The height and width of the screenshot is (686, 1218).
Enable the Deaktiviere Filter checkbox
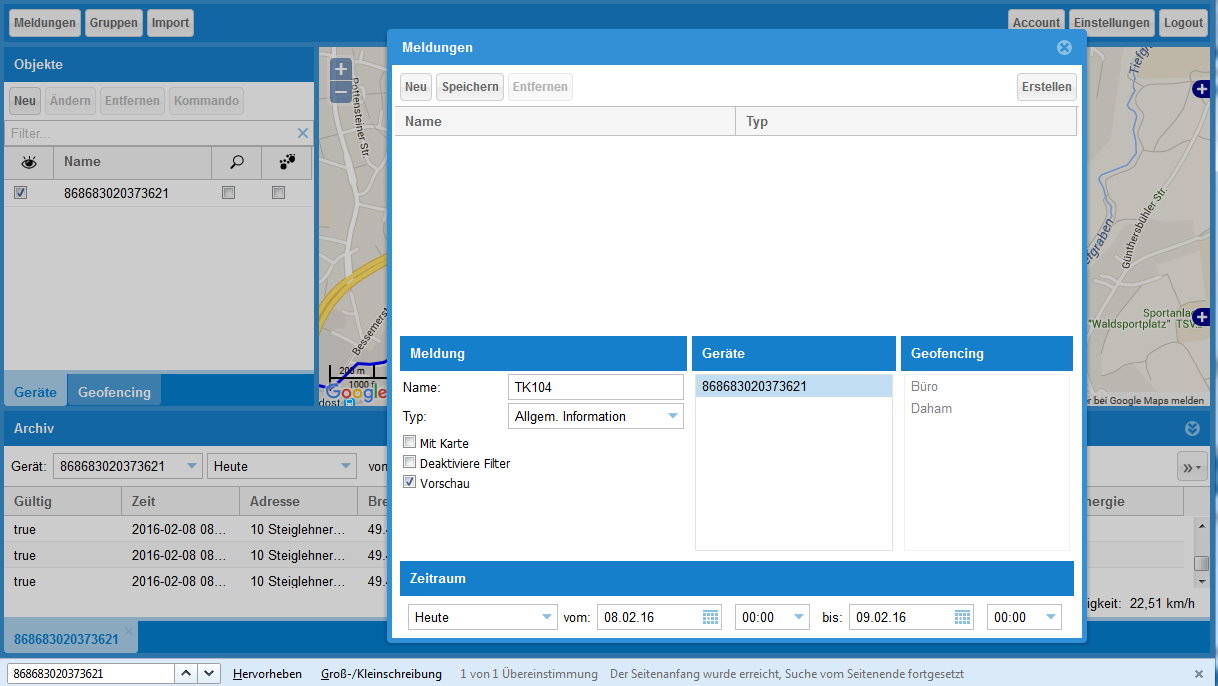coord(409,463)
